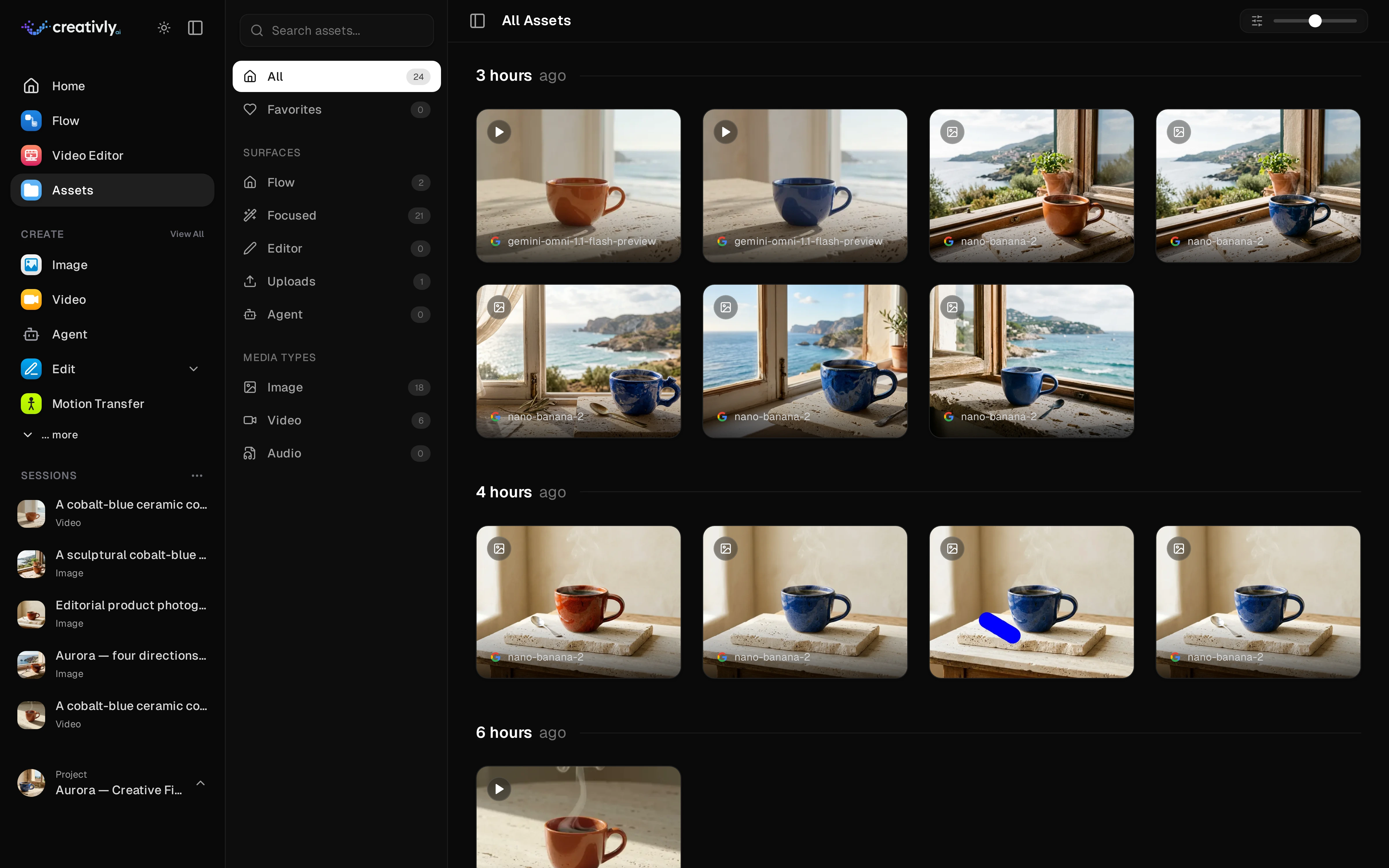Image resolution: width=1389 pixels, height=868 pixels.
Task: Open orange cup coastal window nano-banana-2 image
Action: click(1031, 186)
